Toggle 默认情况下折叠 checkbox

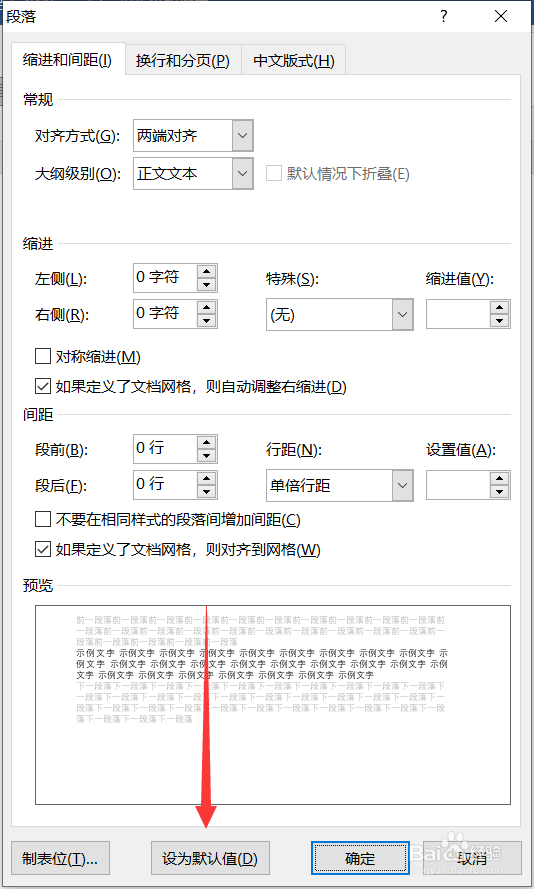274,173
